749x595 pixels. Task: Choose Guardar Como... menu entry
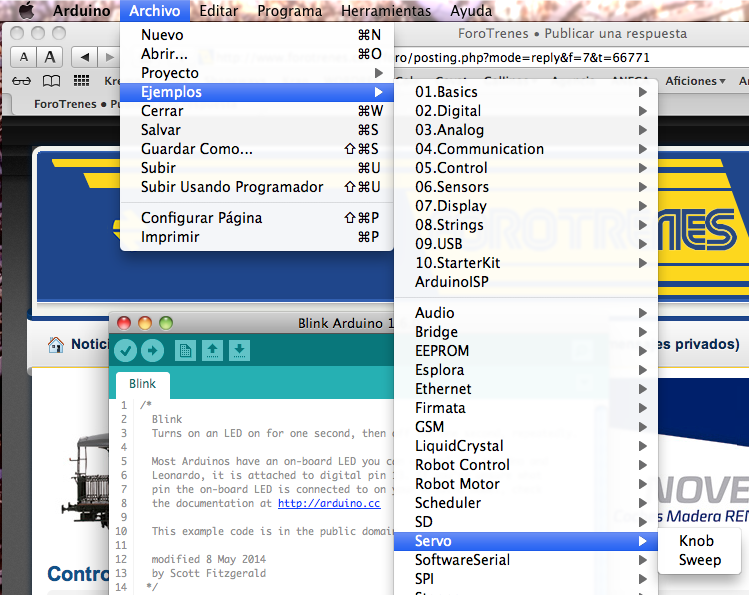coord(257,149)
